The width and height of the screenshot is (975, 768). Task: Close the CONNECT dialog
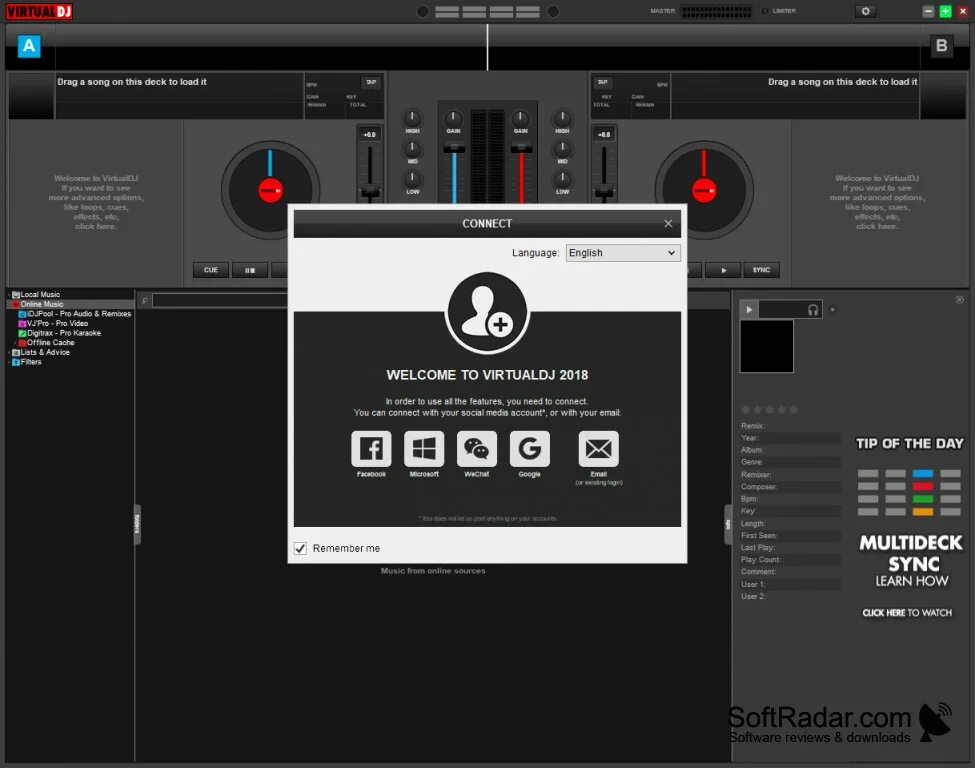pos(668,223)
